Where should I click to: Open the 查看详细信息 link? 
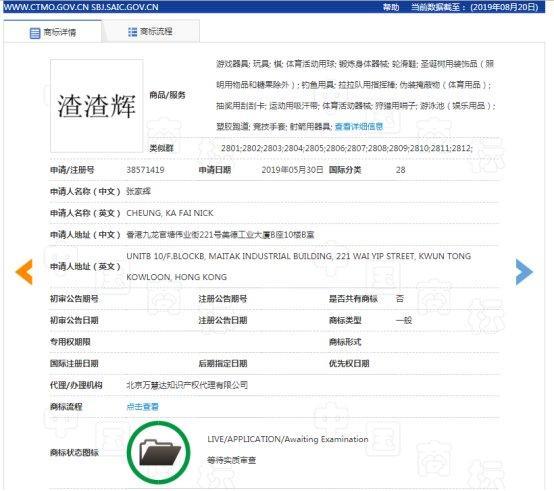359,126
